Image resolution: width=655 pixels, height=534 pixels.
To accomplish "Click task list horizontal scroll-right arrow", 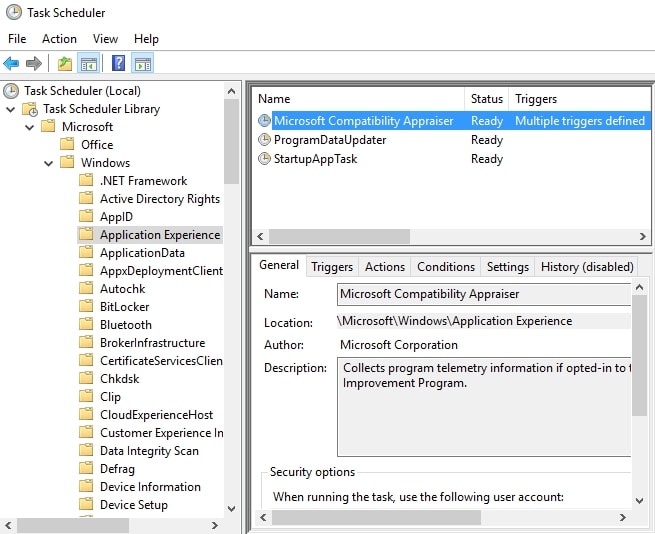I will (x=642, y=236).
